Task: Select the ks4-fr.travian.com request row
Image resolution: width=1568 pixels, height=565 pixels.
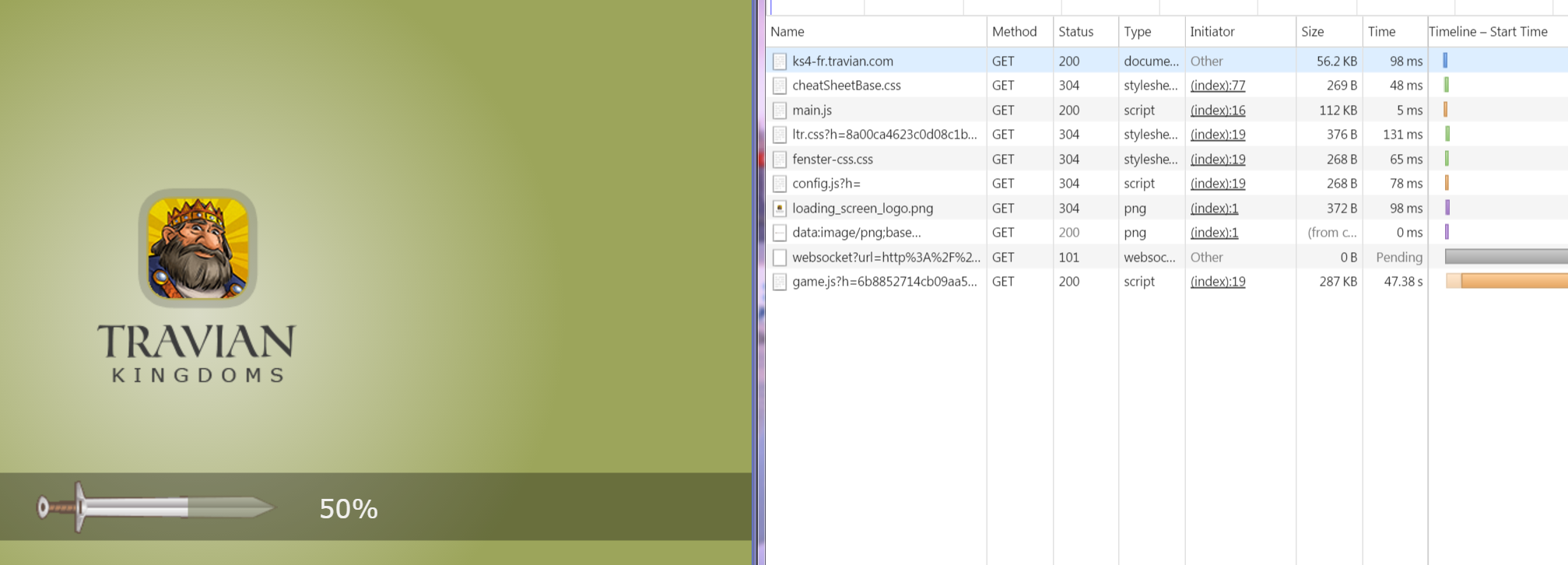Action: (x=1166, y=61)
